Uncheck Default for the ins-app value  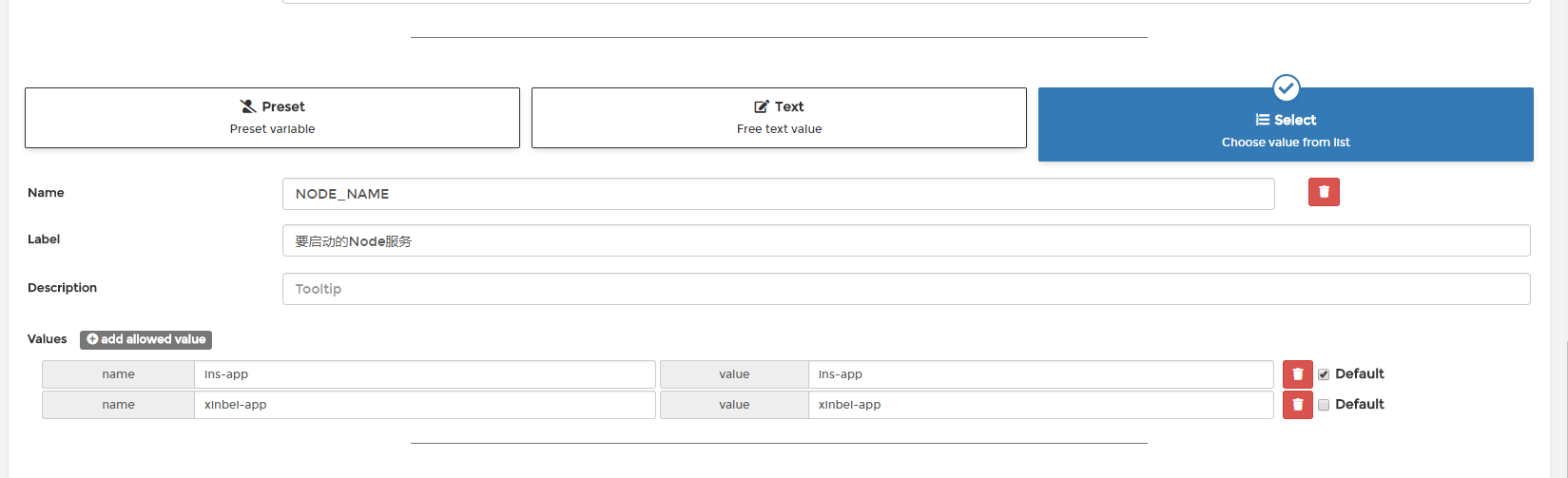1324,374
